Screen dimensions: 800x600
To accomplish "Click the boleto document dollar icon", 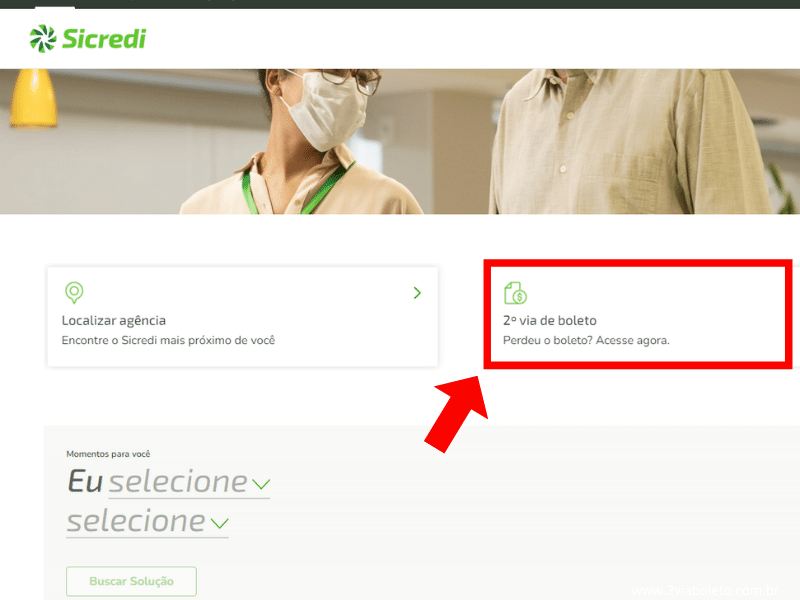I will pos(515,293).
